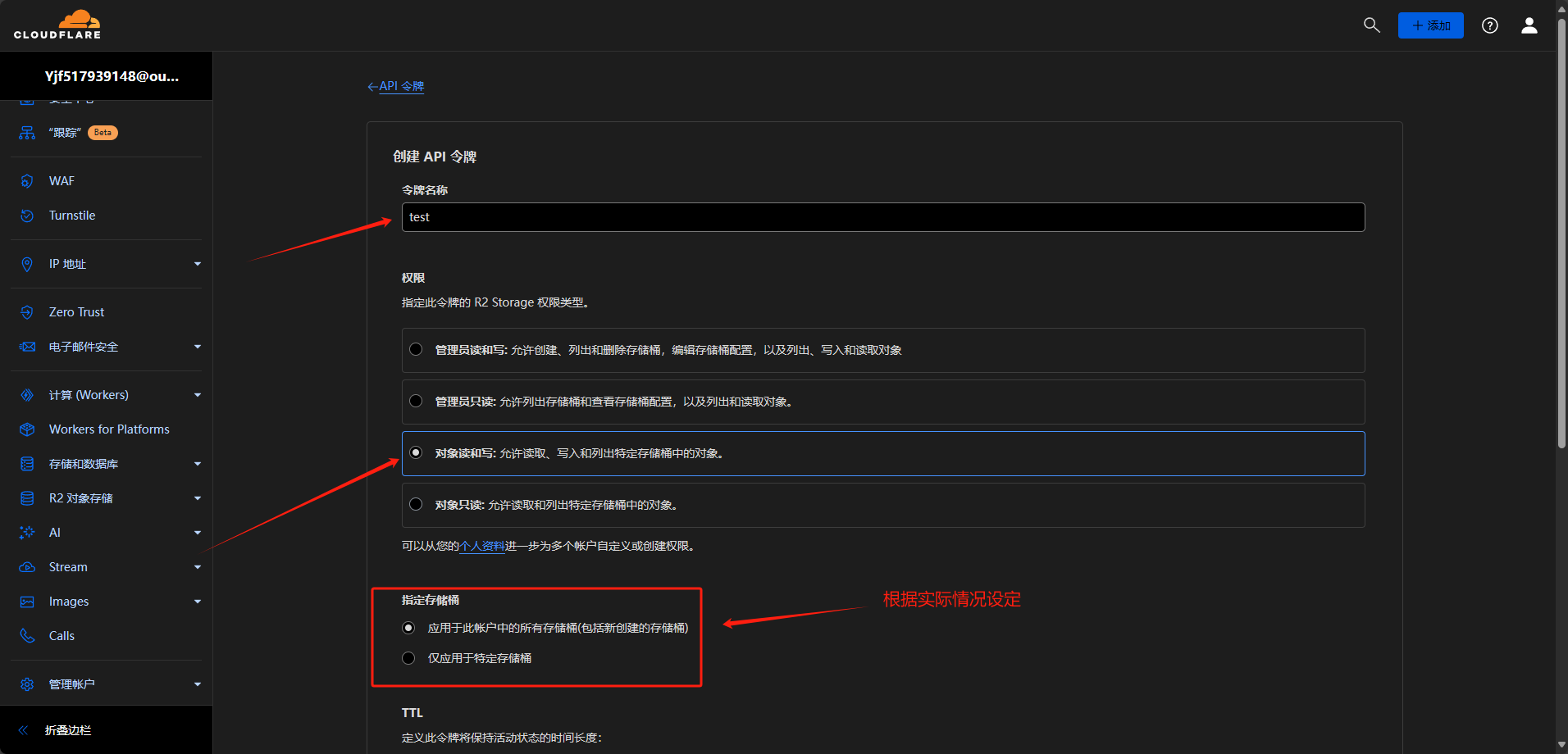Open the help question-mark icon
The image size is (1568, 754).
(1490, 25)
